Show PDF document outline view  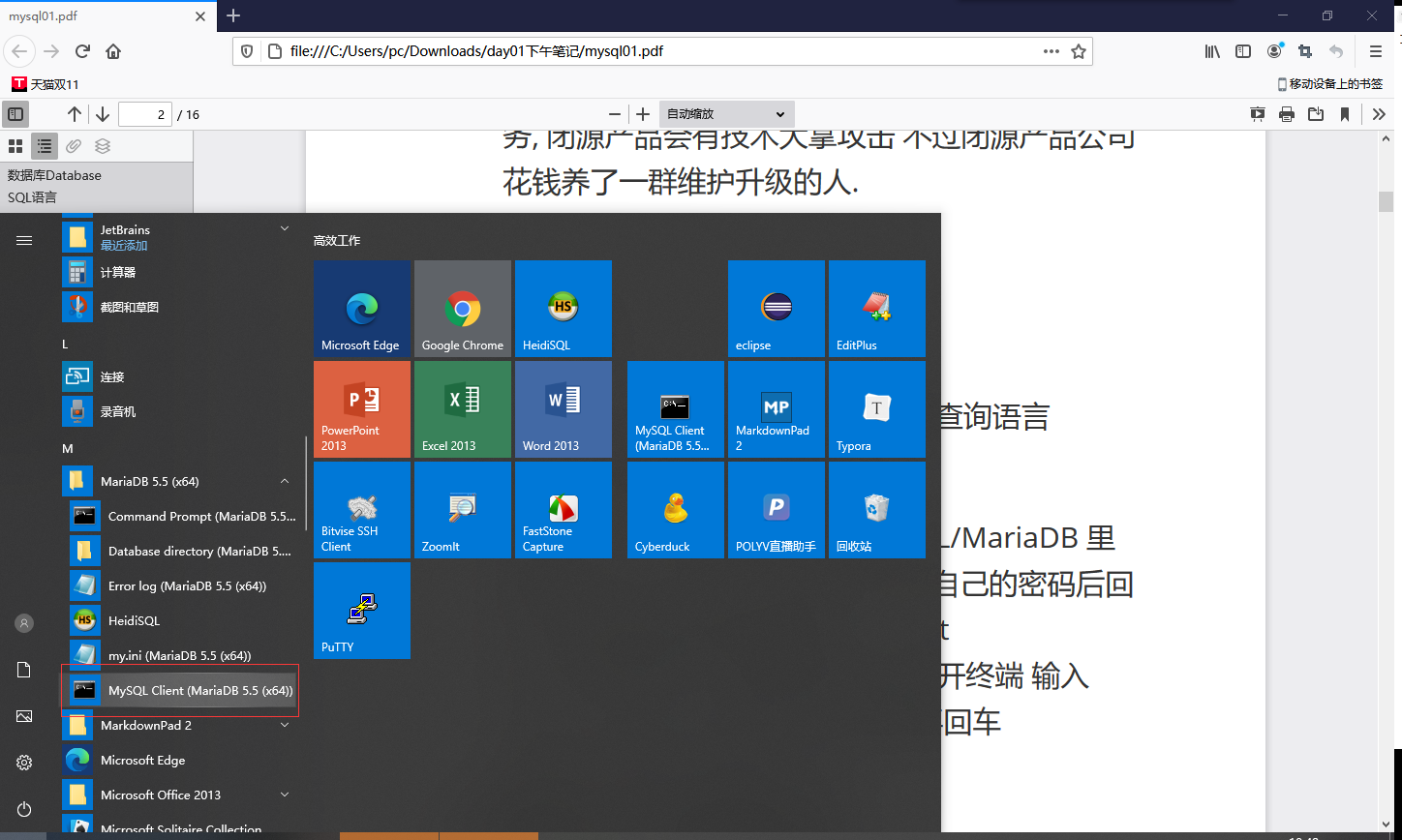pyautogui.click(x=45, y=146)
